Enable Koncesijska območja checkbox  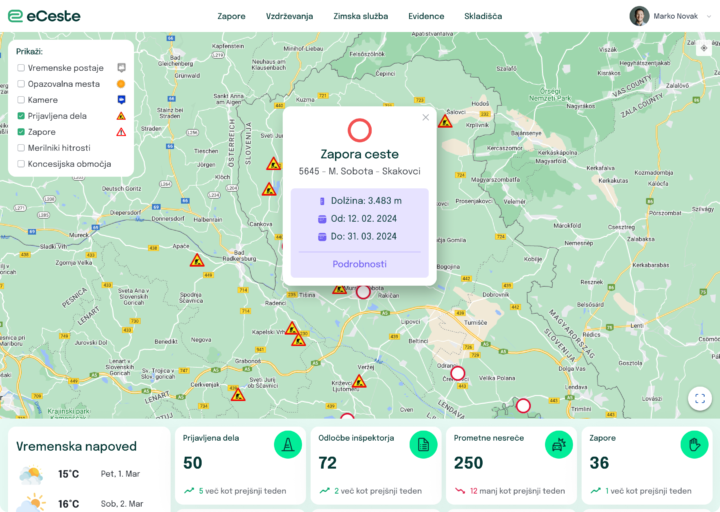click(21, 164)
